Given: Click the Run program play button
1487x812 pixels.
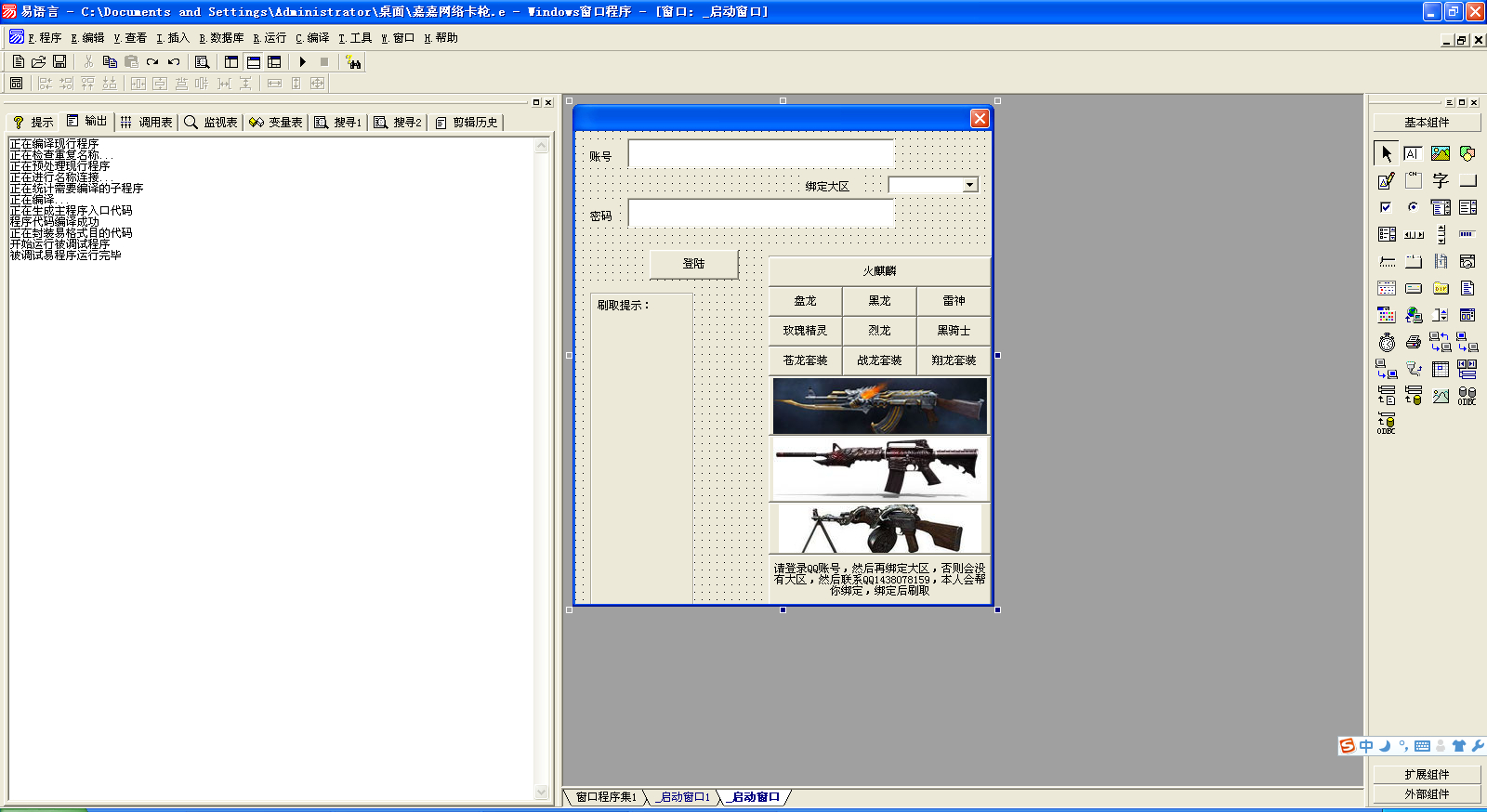Looking at the screenshot, I should pyautogui.click(x=303, y=62).
